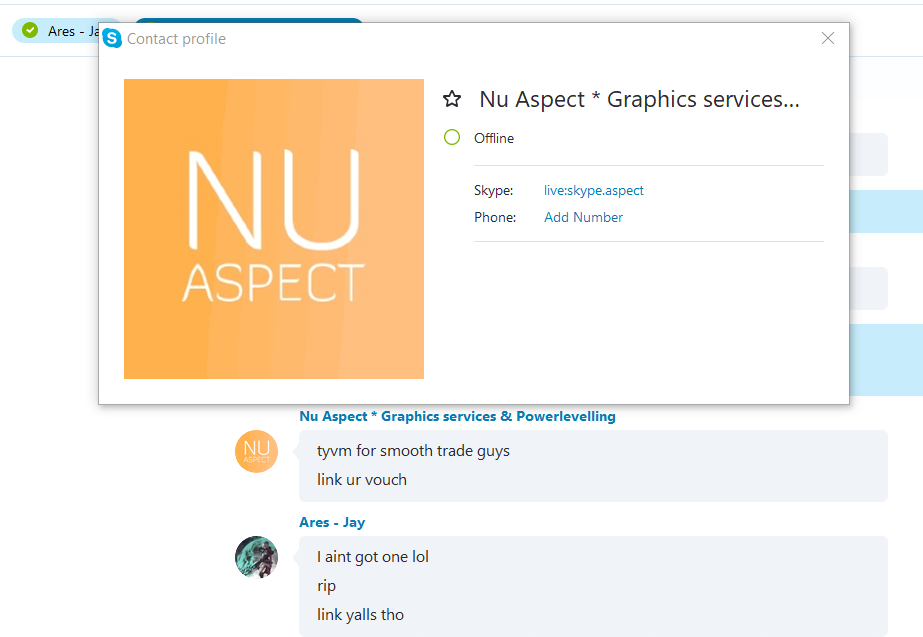
Task: Click the small Nu Aspect avatar in chat
Action: 256,451
